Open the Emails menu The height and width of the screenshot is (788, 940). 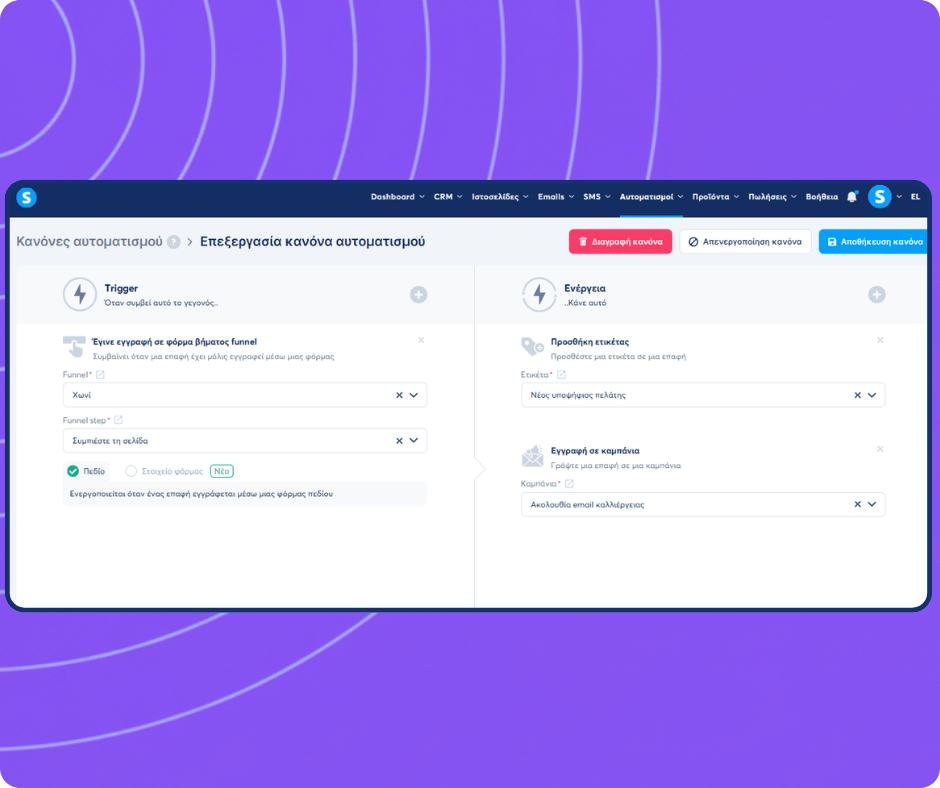pyautogui.click(x=556, y=197)
